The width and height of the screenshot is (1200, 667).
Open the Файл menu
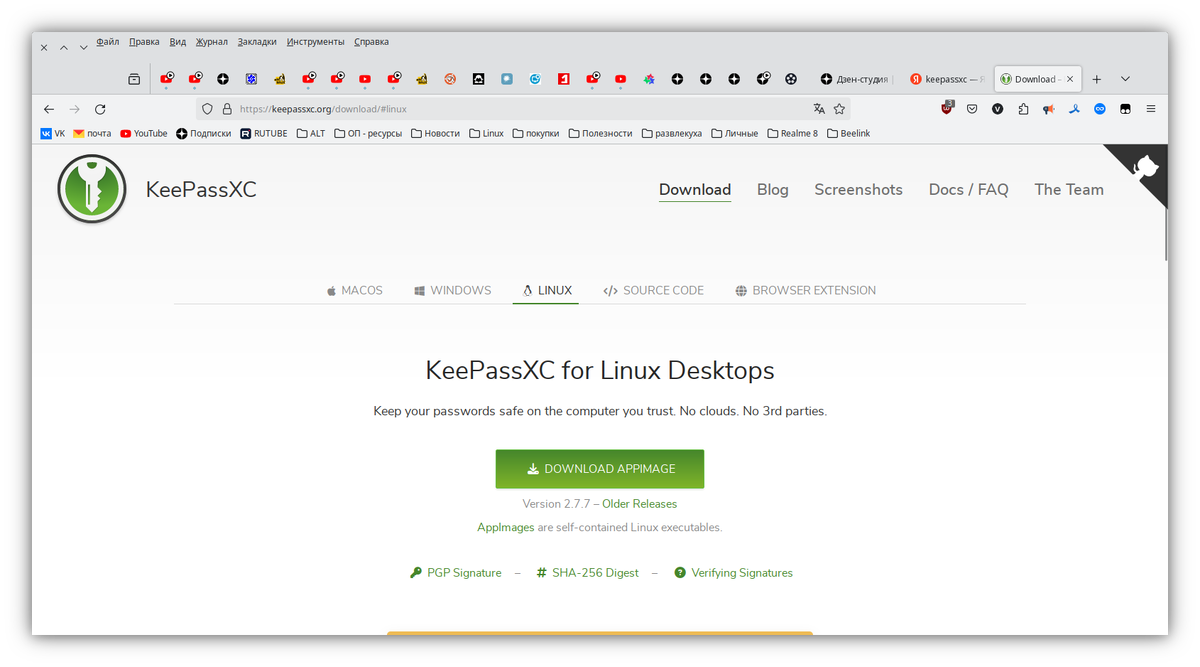coord(108,42)
